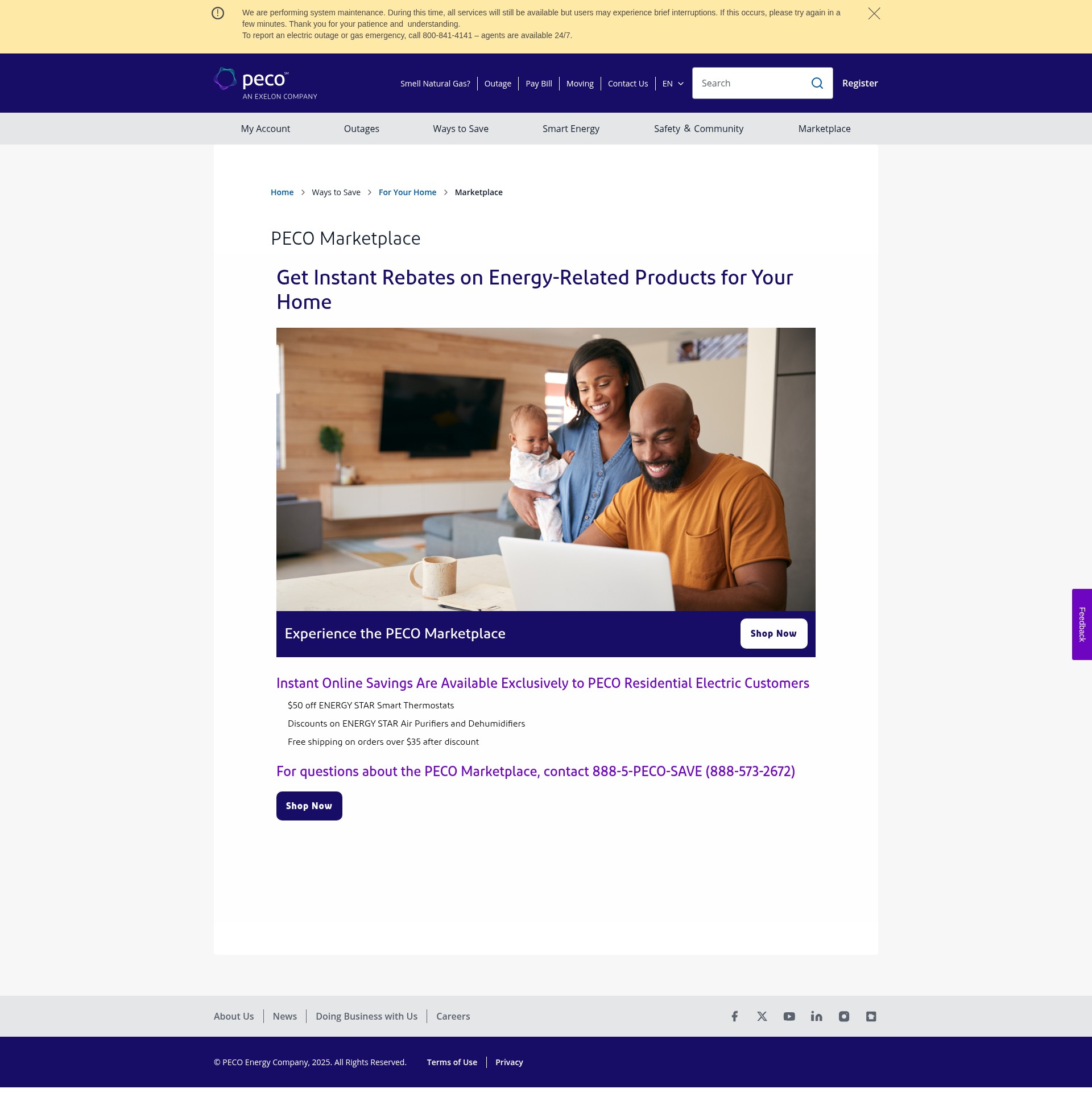The width and height of the screenshot is (1092, 1101).
Task: Open Contact Us in header
Action: [627, 84]
